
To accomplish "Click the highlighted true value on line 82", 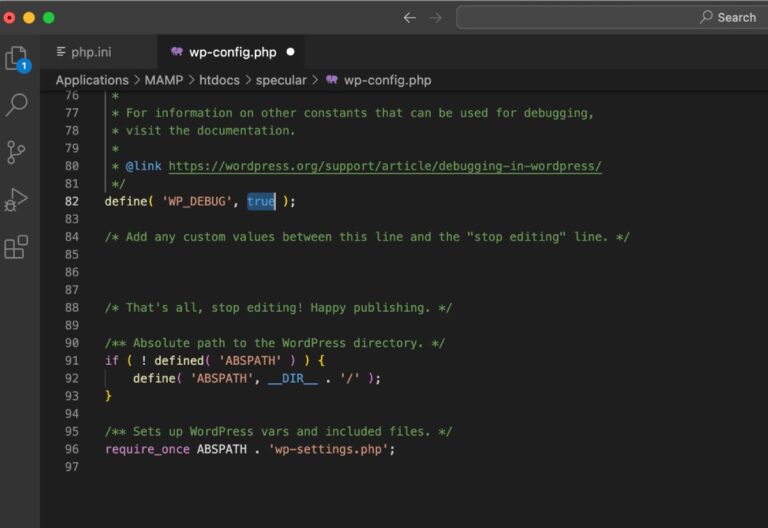I will point(261,201).
